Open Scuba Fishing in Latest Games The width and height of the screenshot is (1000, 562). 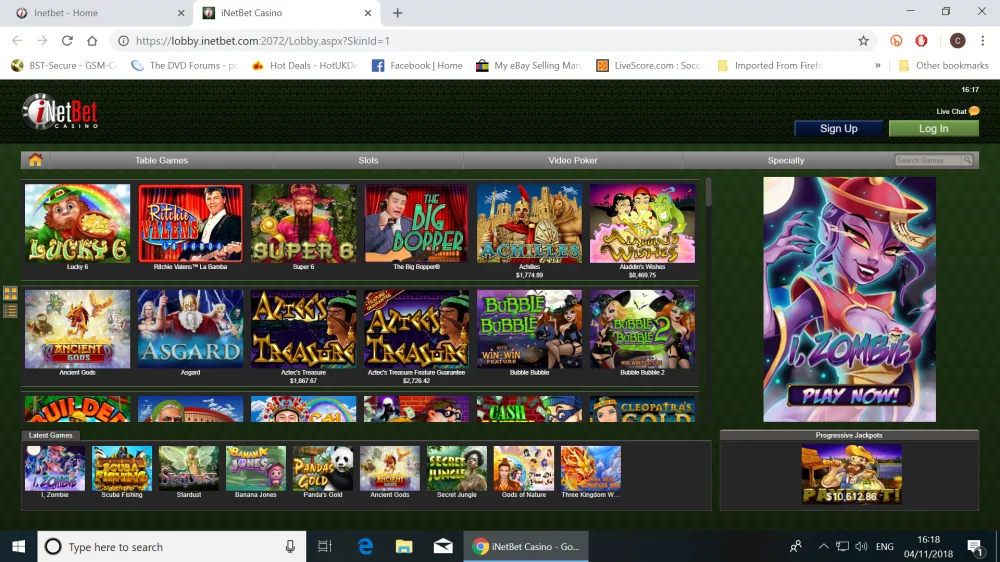(x=122, y=468)
